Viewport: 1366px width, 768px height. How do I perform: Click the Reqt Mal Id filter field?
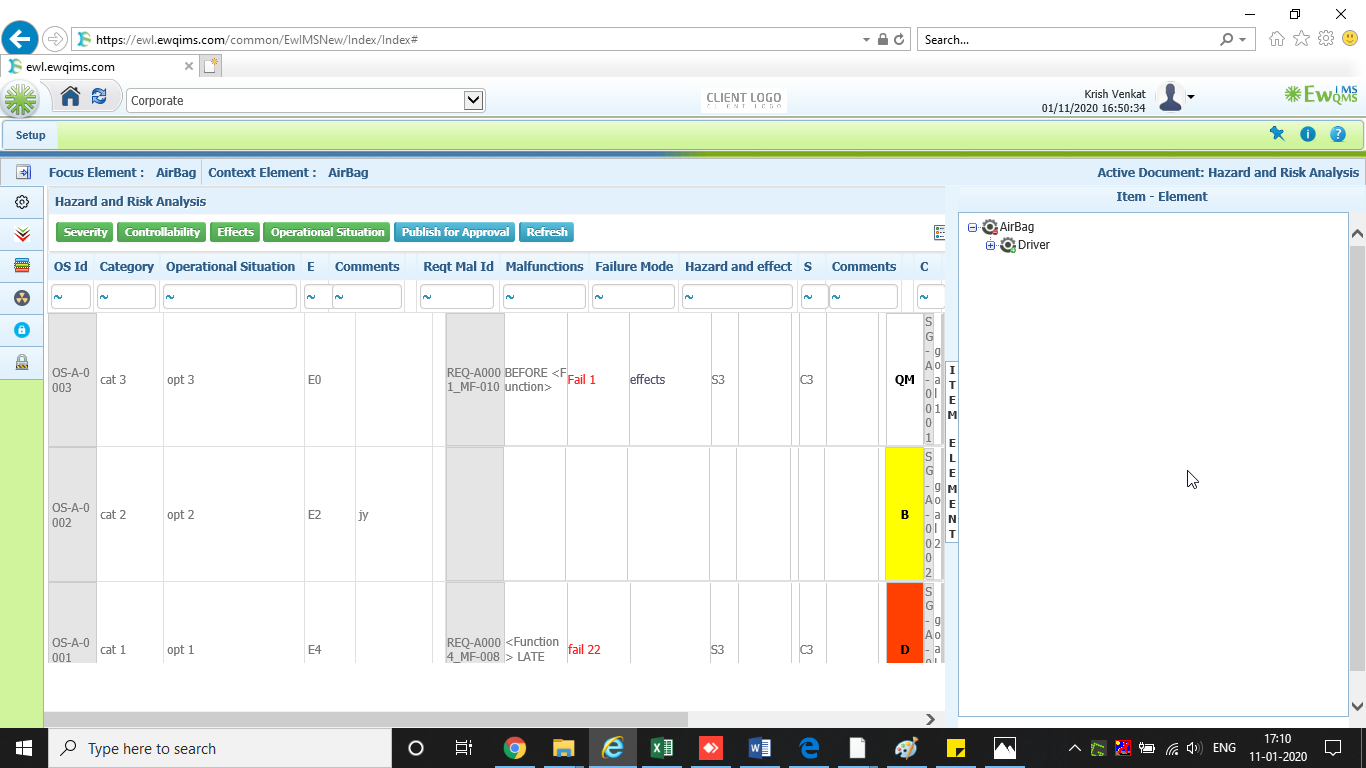[x=457, y=297]
